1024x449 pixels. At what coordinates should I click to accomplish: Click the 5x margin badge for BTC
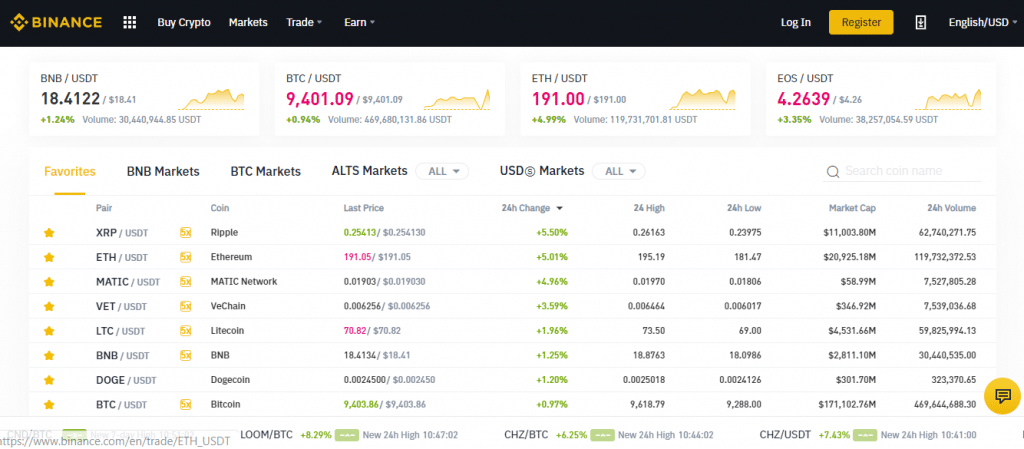185,405
